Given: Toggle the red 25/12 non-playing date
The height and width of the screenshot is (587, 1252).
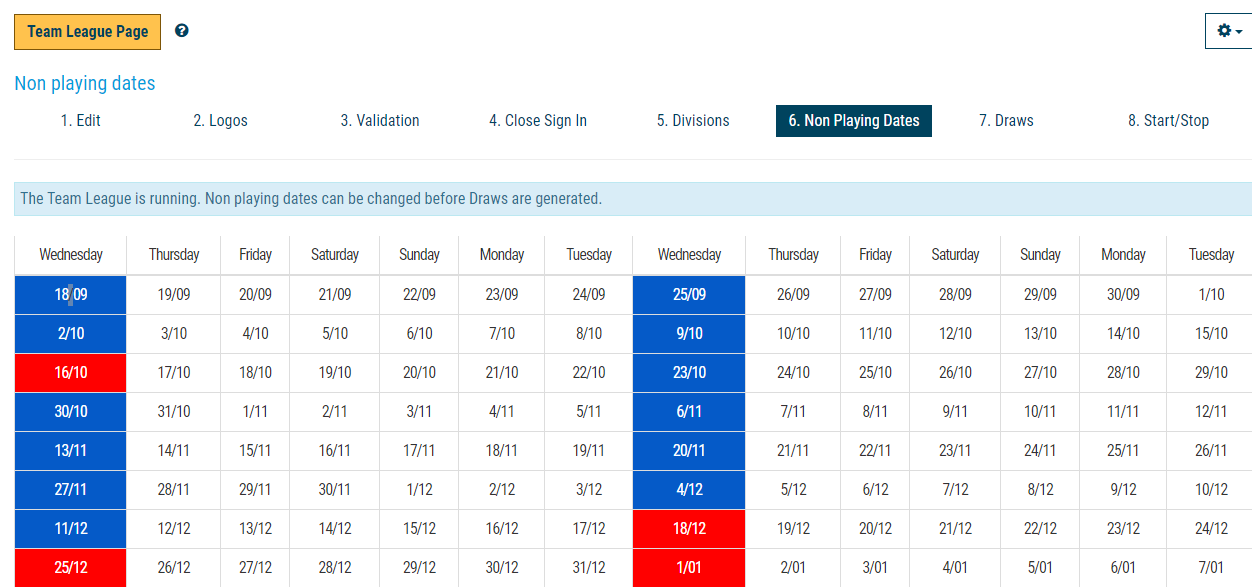Looking at the screenshot, I should [x=70, y=568].
